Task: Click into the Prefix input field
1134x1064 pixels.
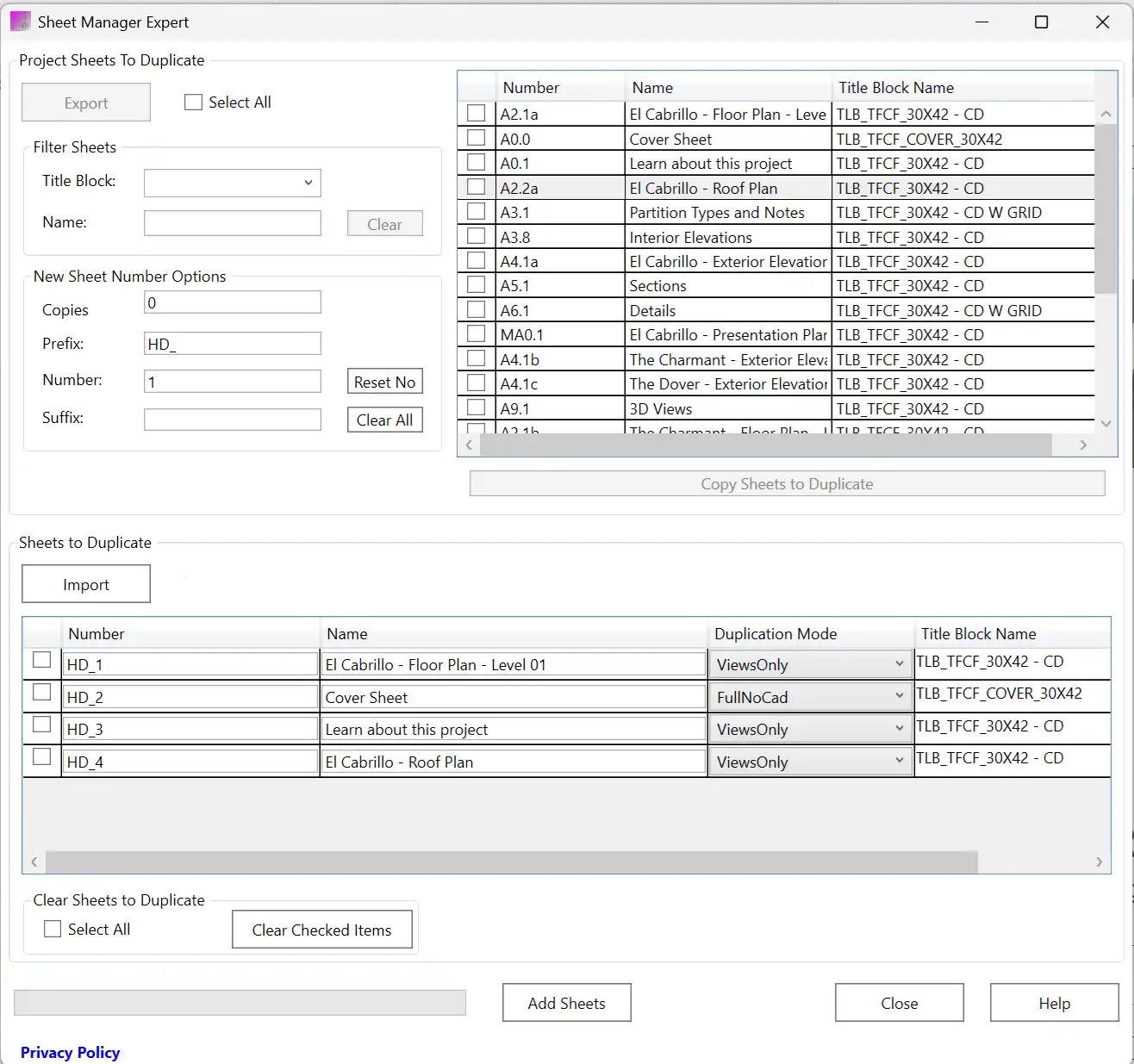Action: click(x=232, y=344)
